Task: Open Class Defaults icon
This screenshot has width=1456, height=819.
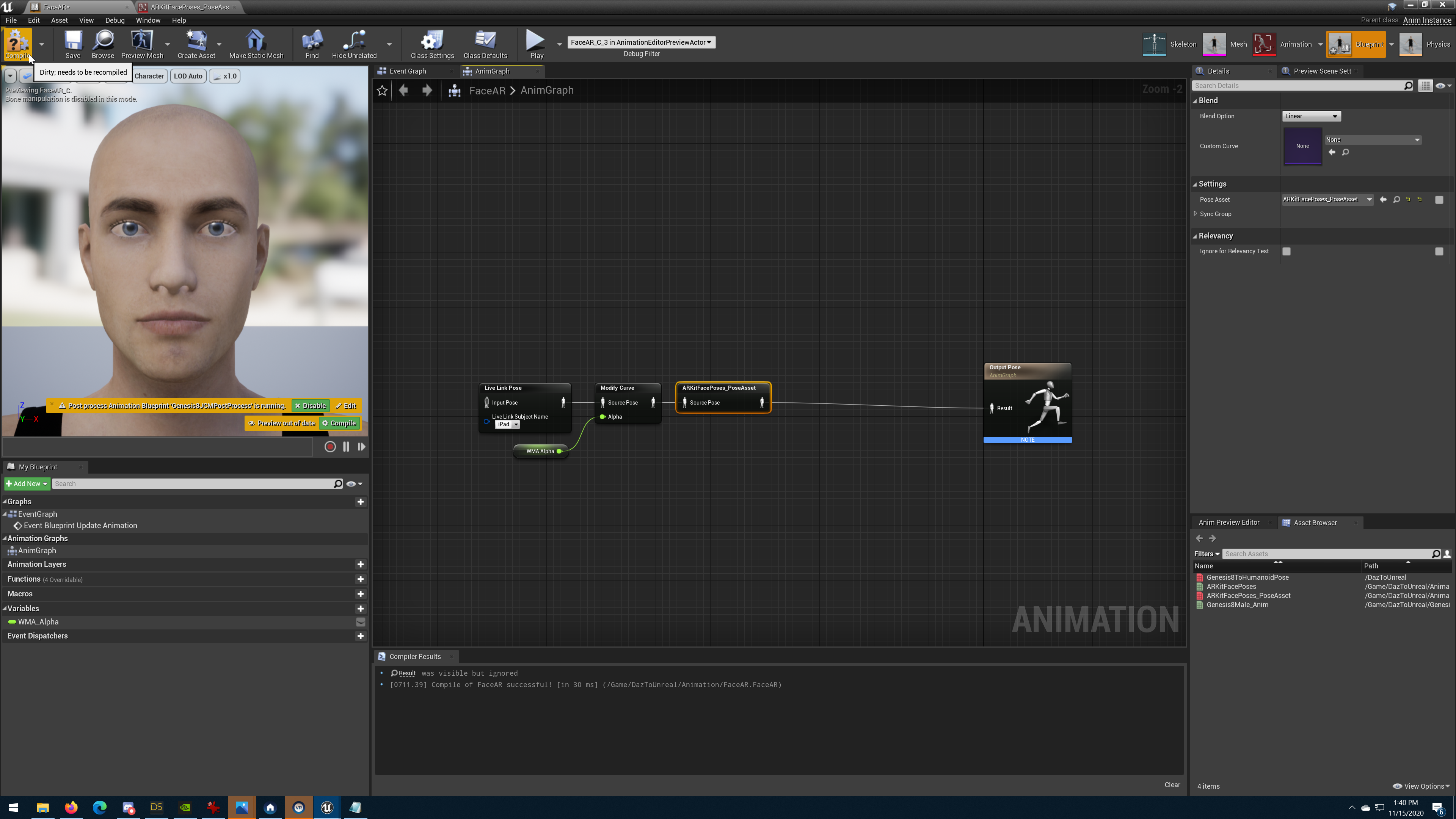Action: [485, 44]
